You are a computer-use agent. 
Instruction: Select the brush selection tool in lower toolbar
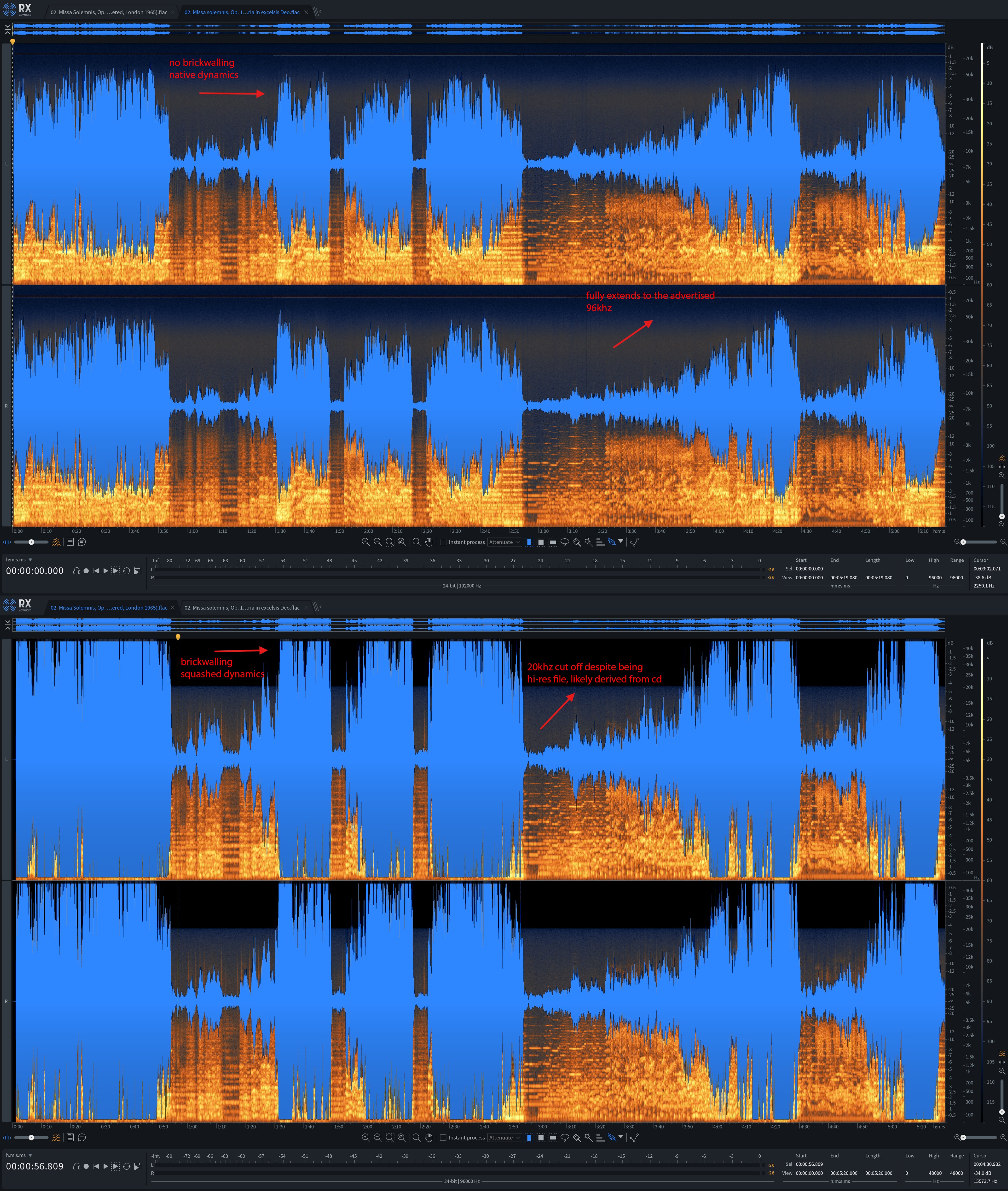point(577,1137)
